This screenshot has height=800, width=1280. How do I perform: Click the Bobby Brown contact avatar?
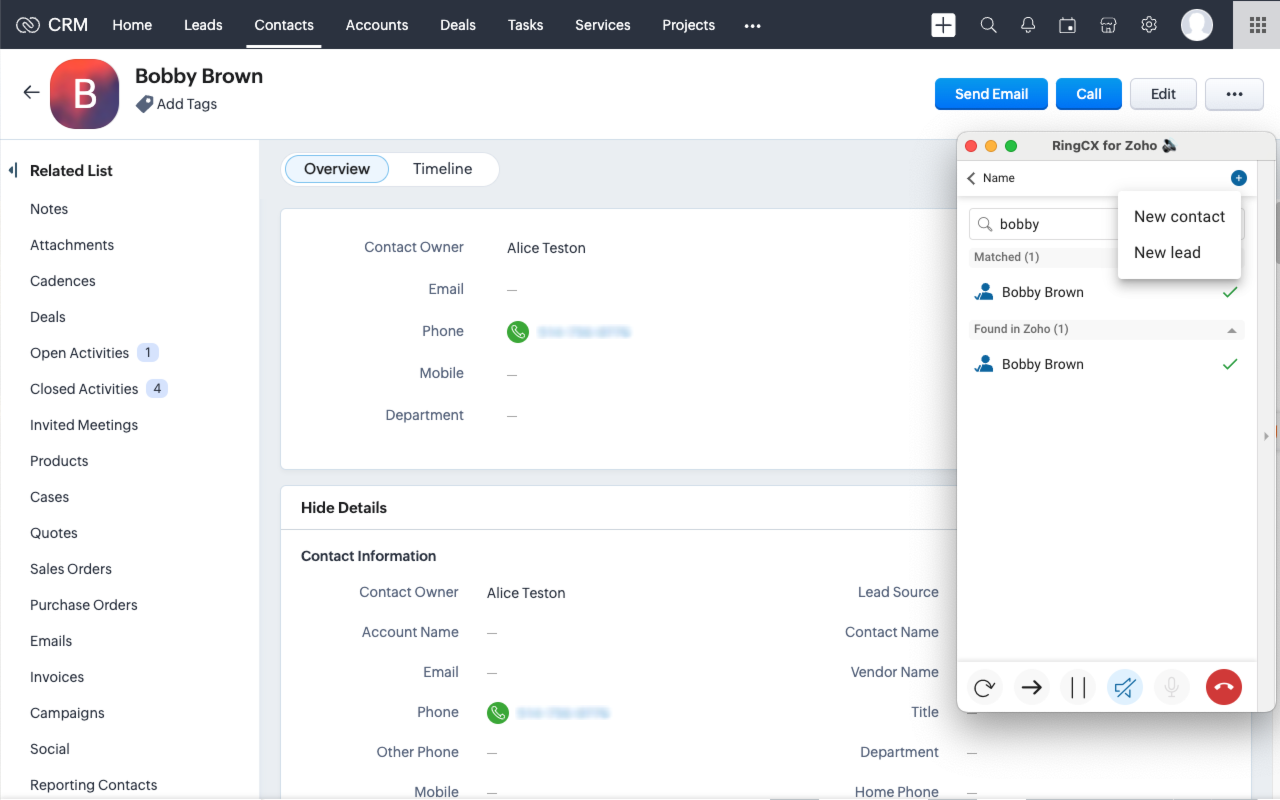coord(85,94)
